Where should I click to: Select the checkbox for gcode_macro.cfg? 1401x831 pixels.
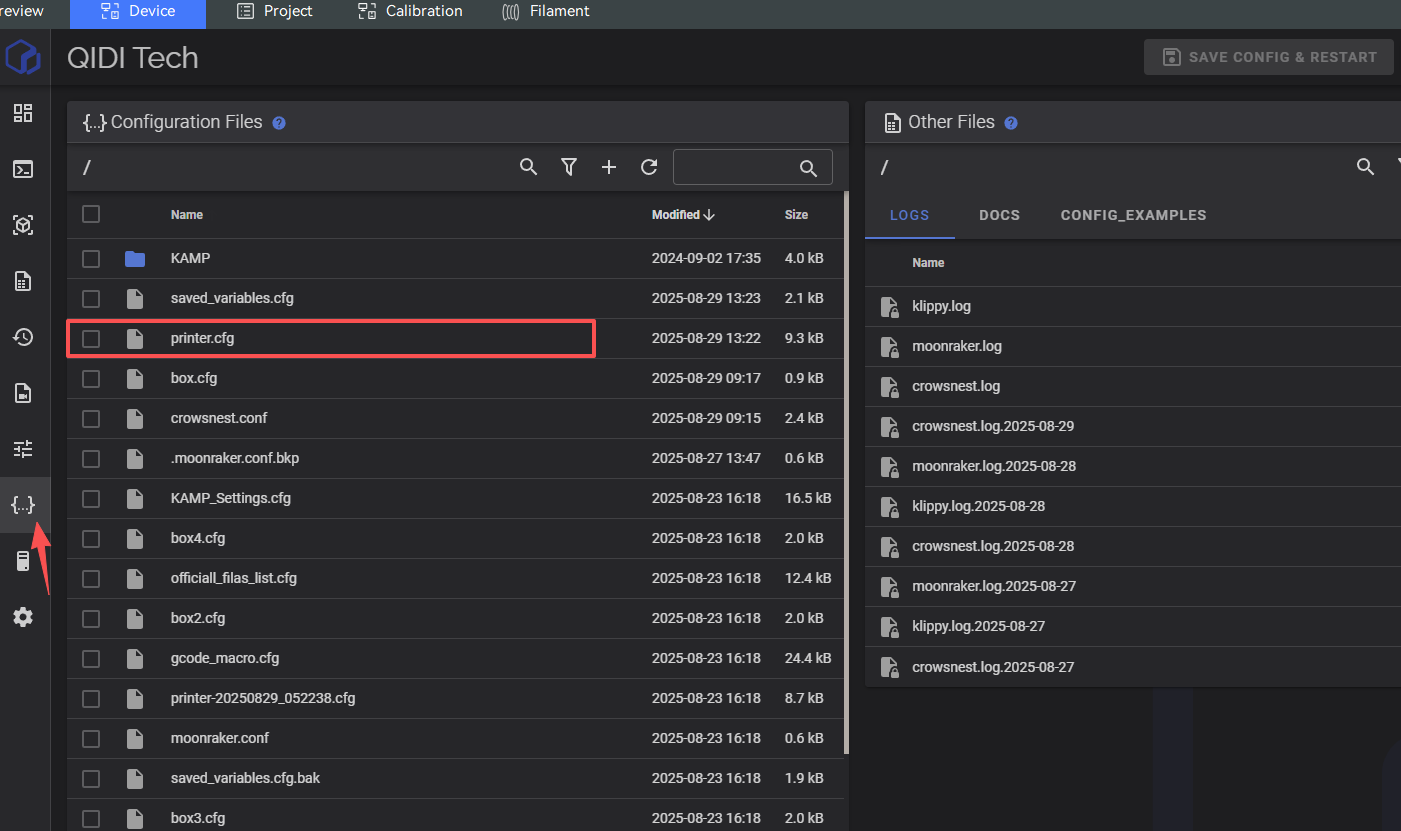[91, 659]
